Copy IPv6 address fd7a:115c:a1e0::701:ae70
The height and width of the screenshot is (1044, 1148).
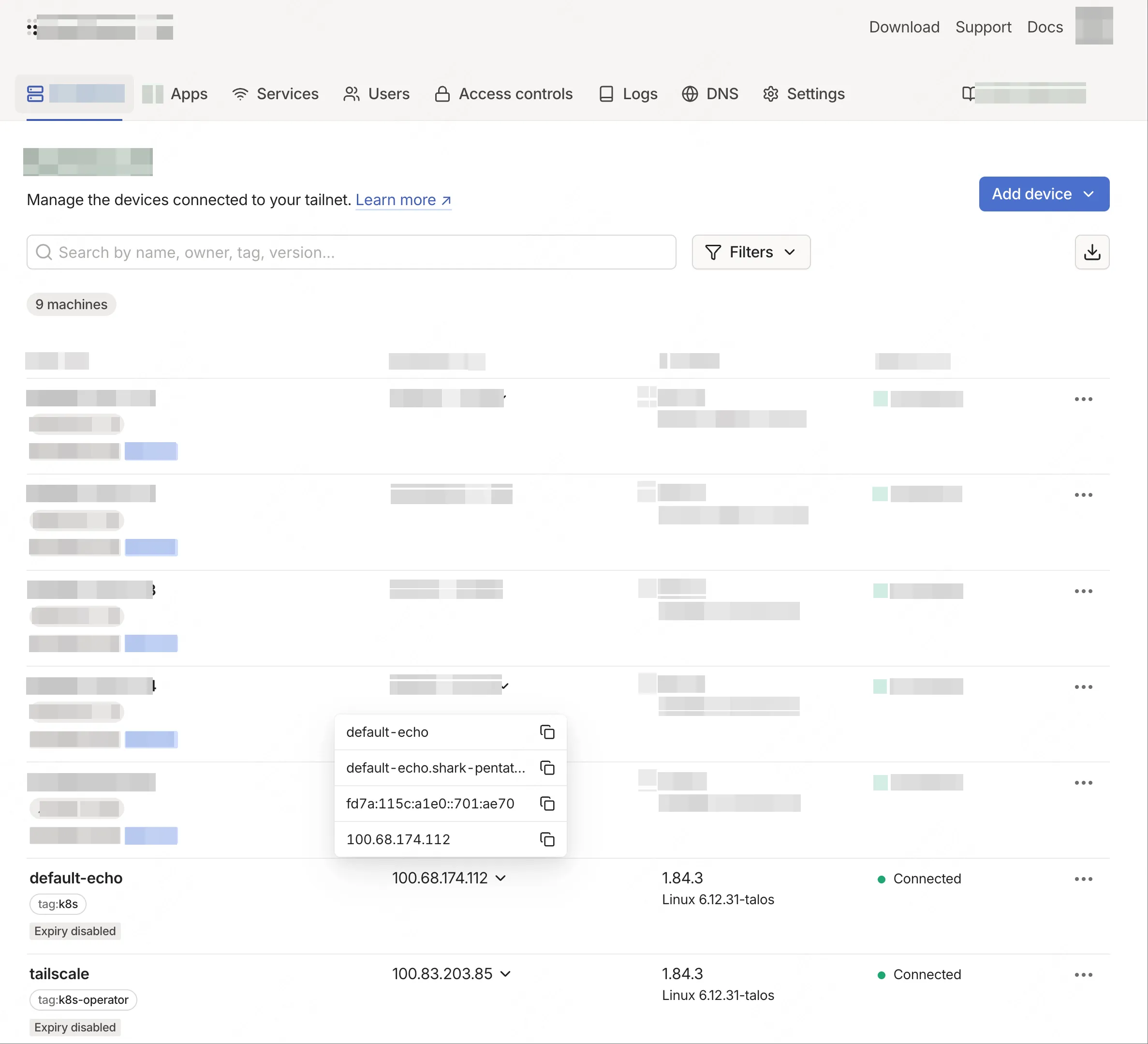click(x=546, y=804)
